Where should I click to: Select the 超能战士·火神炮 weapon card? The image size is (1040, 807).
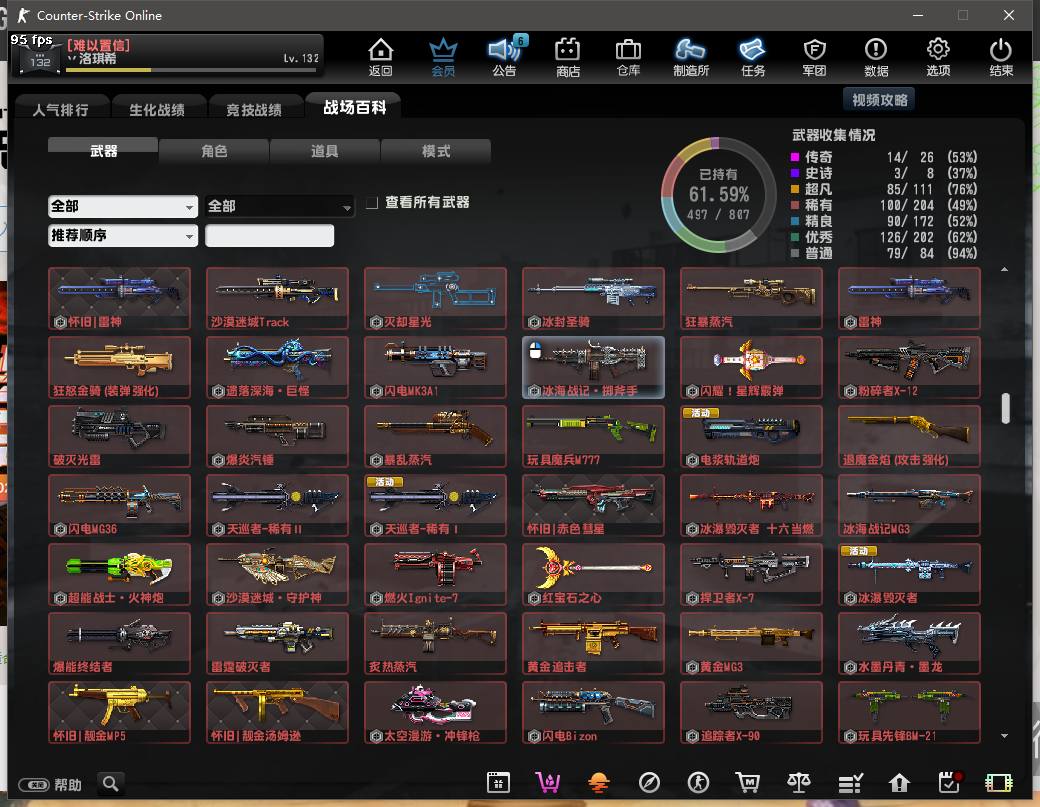(119, 574)
